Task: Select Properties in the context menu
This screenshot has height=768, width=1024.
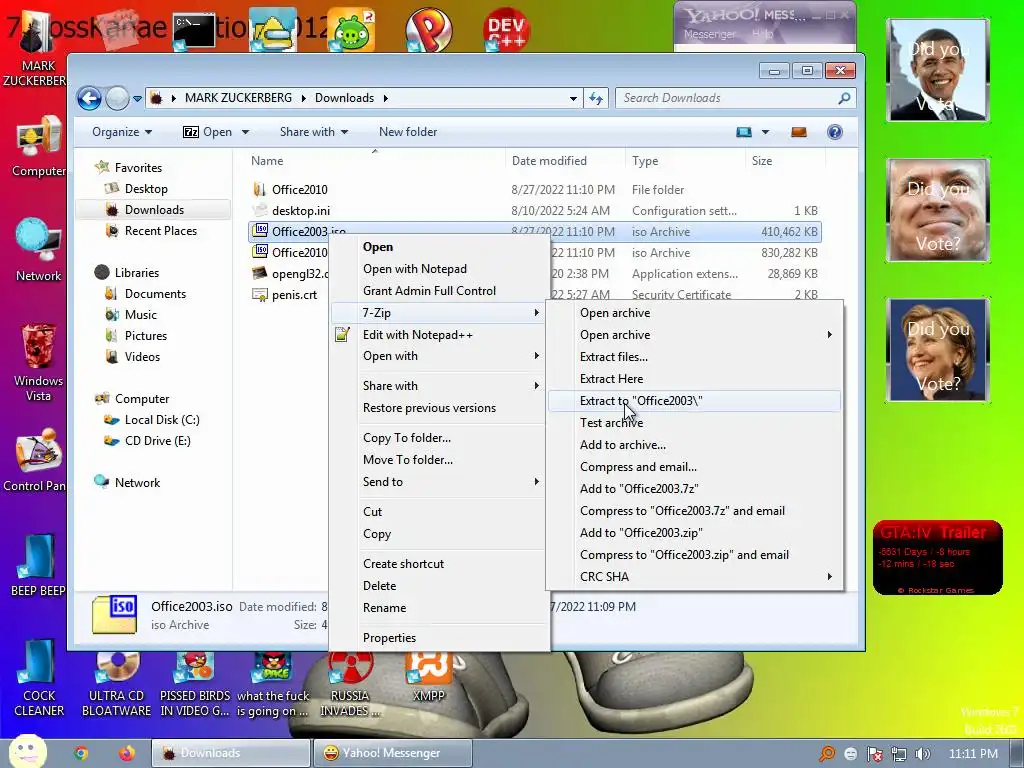Action: [x=440, y=638]
